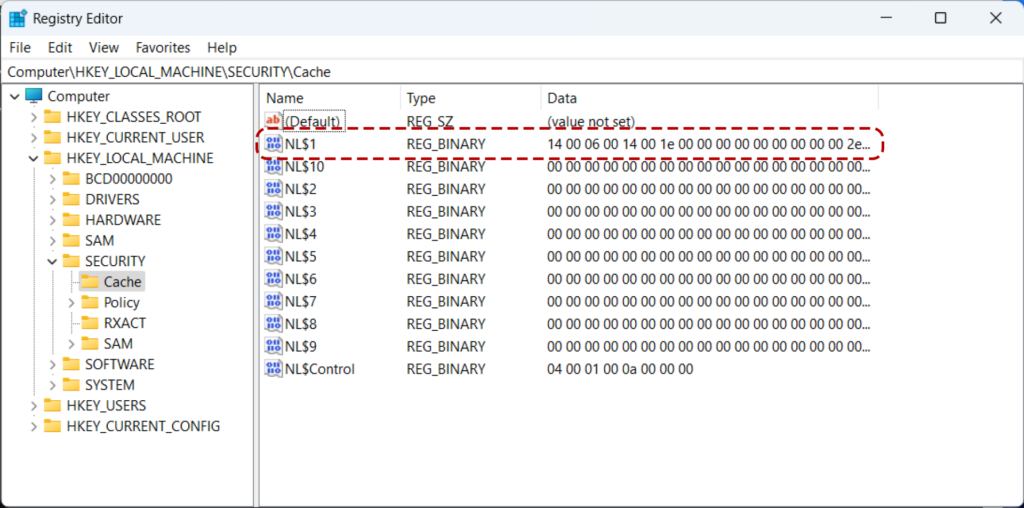
Task: Collapse the Computer tree node
Action: tap(15, 97)
